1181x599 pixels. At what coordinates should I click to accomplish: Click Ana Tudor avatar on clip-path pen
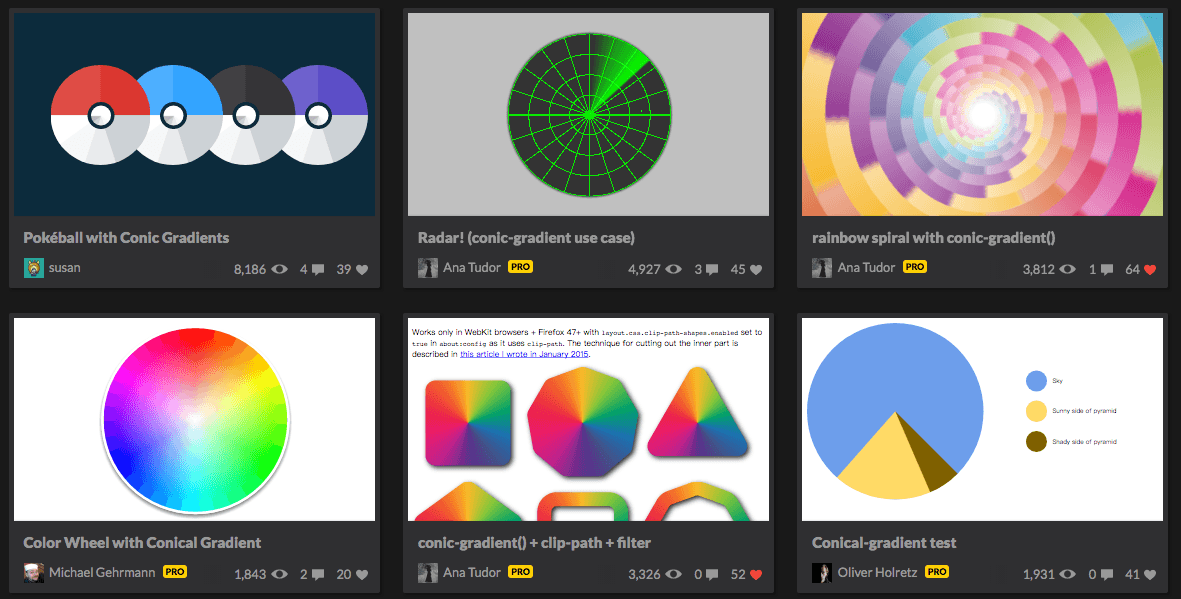click(428, 573)
